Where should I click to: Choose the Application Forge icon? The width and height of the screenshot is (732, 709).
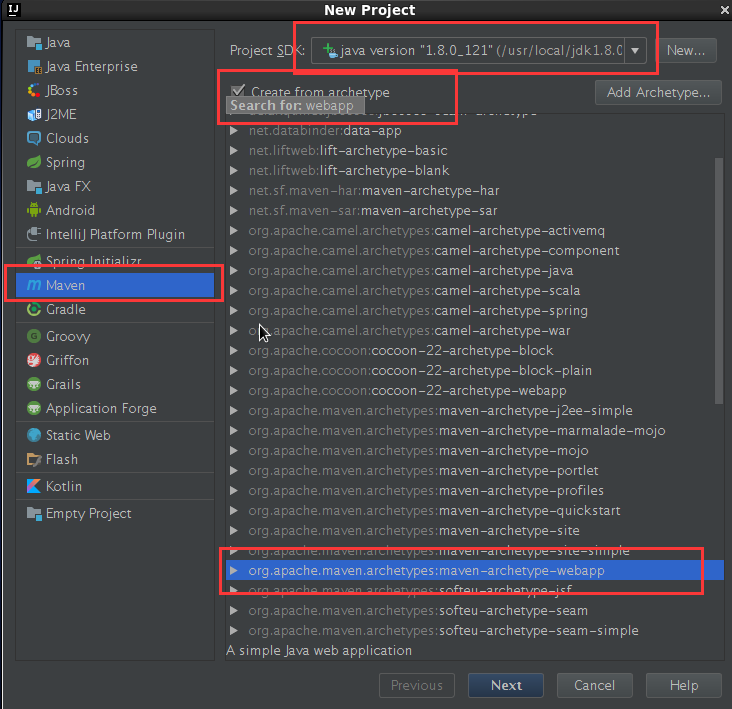[x=34, y=408]
